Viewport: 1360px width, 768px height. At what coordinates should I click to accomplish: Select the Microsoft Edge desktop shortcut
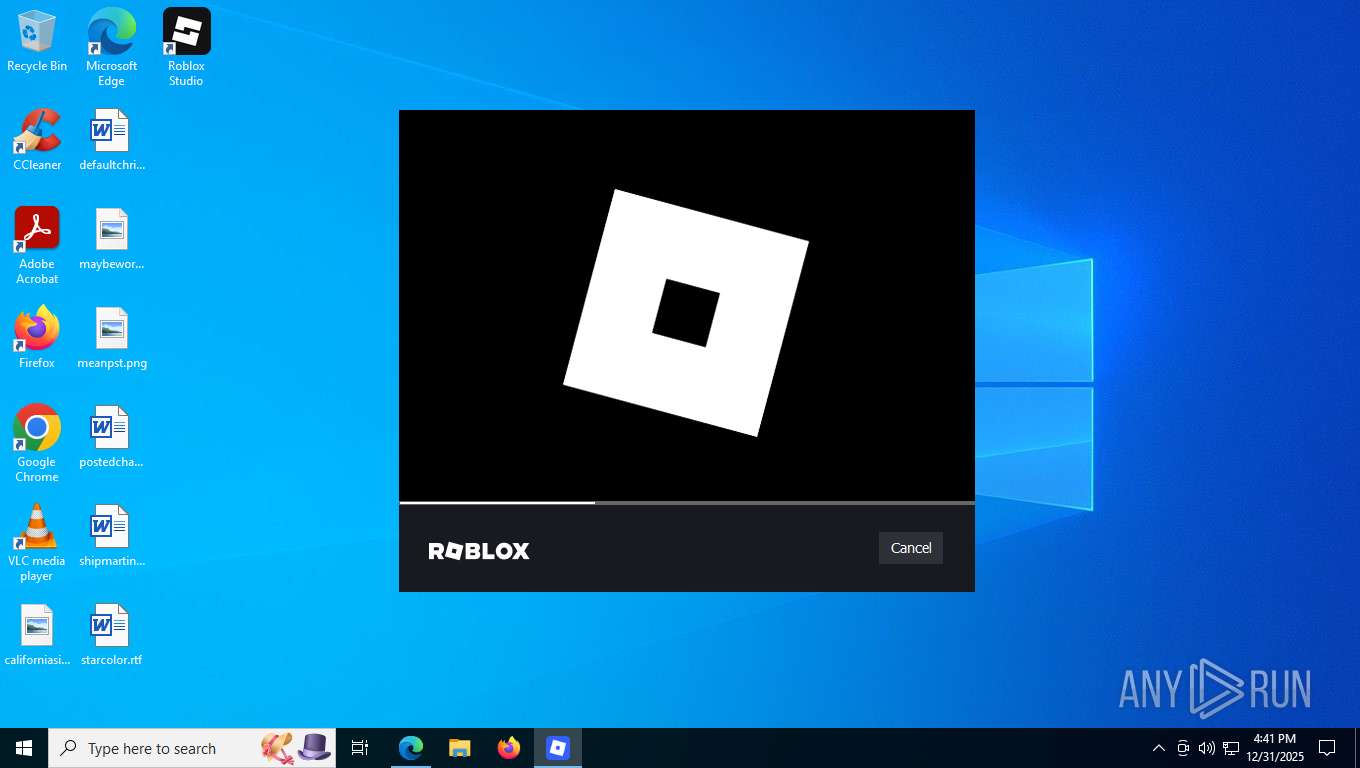click(x=111, y=47)
